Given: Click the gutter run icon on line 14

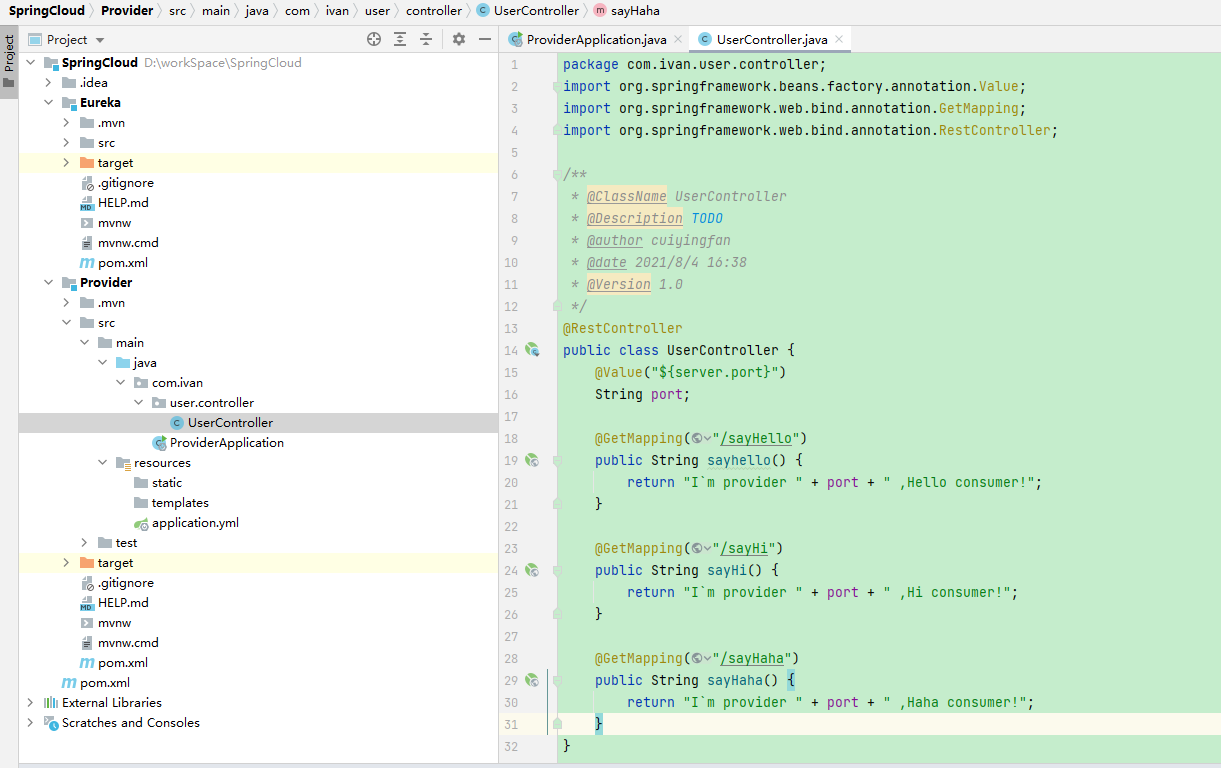Looking at the screenshot, I should pos(532,350).
